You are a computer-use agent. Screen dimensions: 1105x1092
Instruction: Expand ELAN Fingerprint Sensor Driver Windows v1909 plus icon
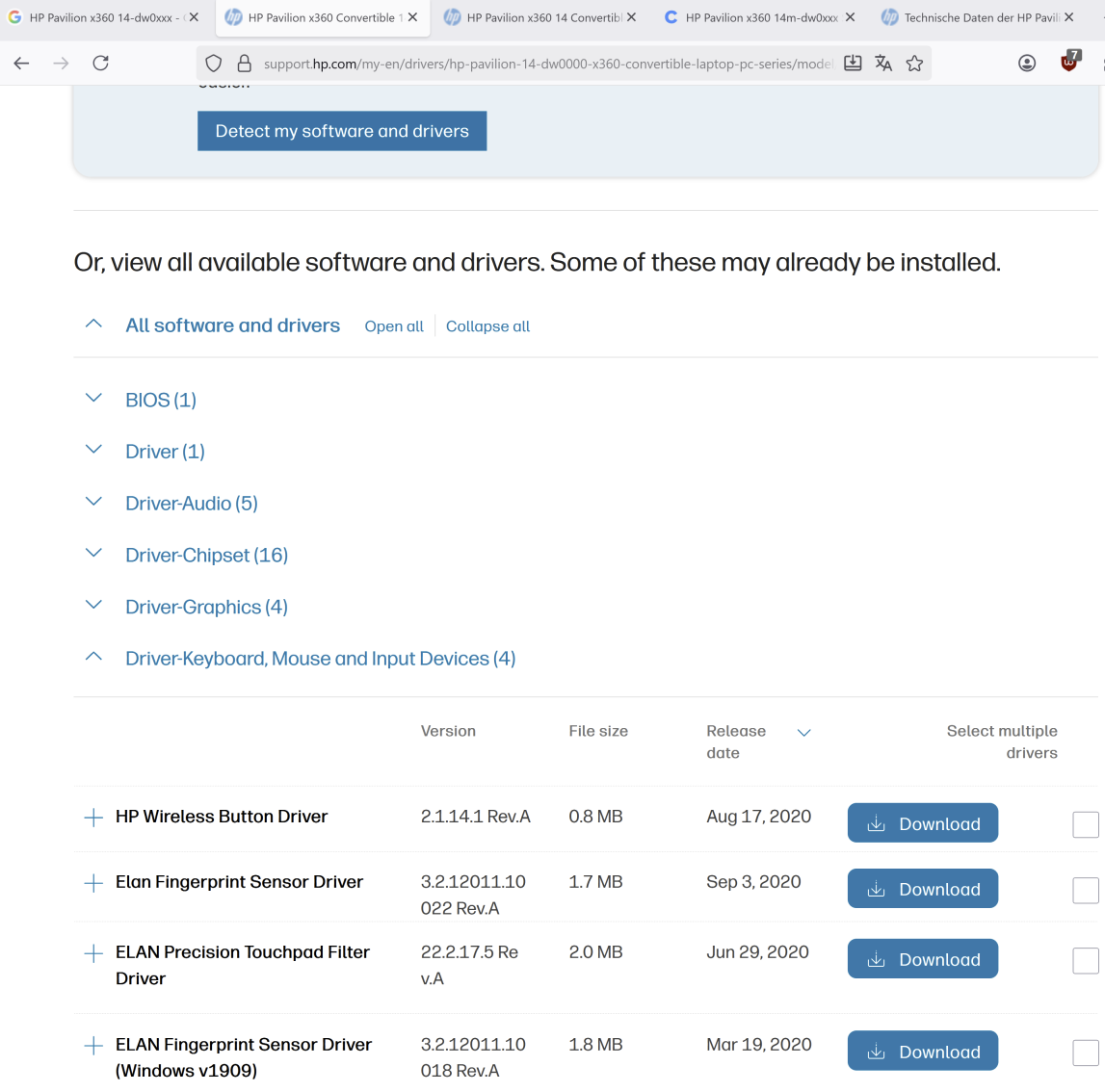coord(93,1046)
